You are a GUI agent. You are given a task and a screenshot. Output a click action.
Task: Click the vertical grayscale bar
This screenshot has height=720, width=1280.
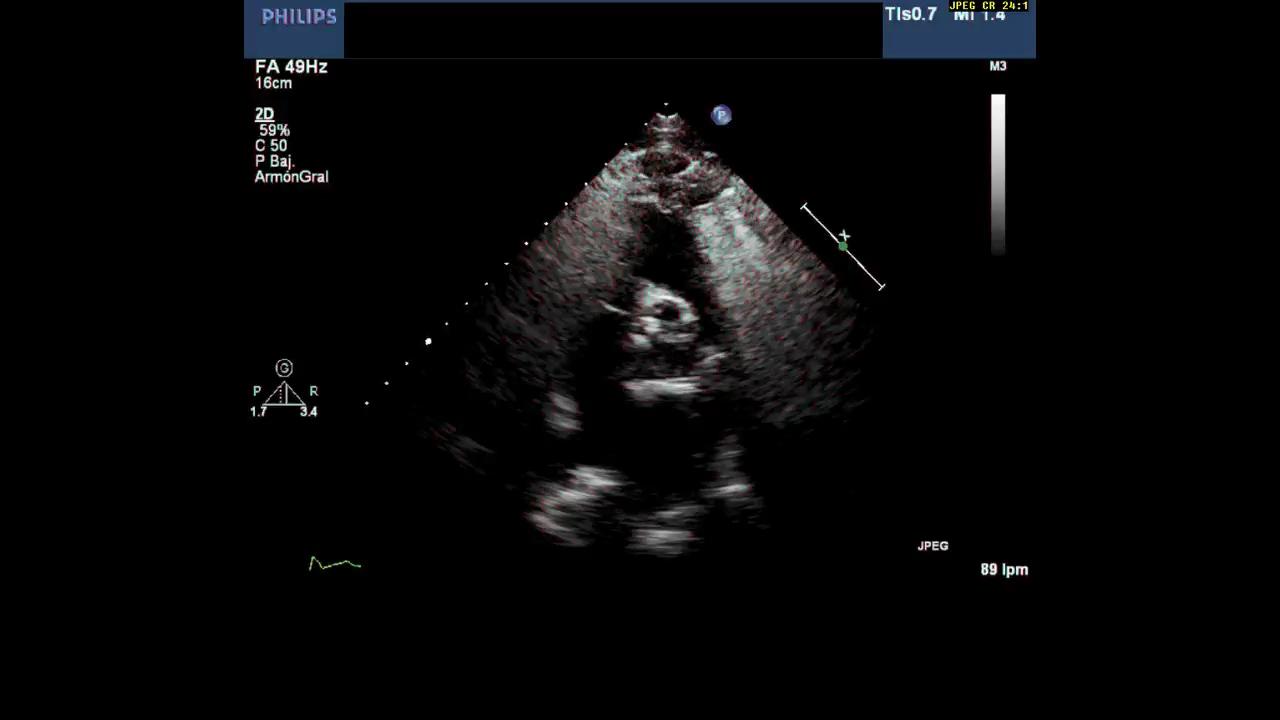[x=997, y=173]
